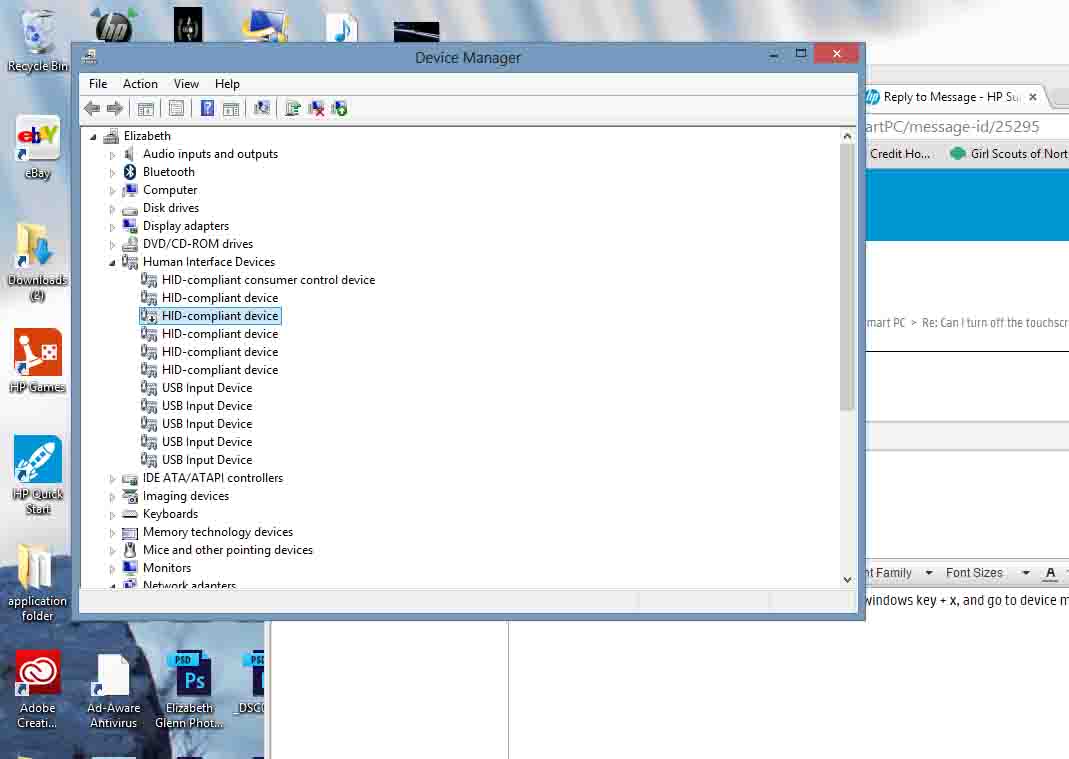Screen dimensions: 1069x759
Task: Open the View menu
Action: [x=186, y=84]
